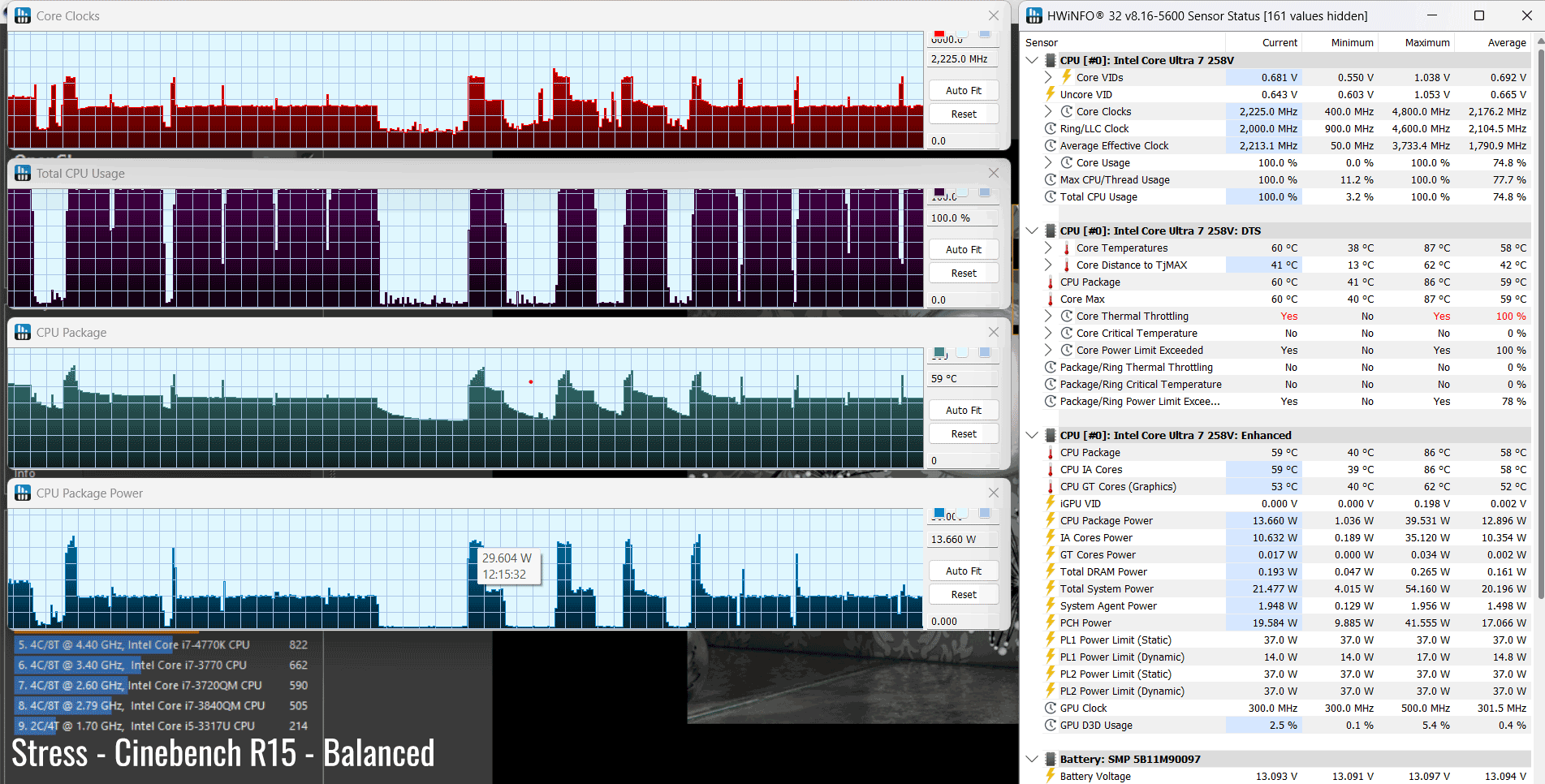1545x784 pixels.
Task: Expand the Core Distance to TjMAX row
Action: click(1048, 265)
